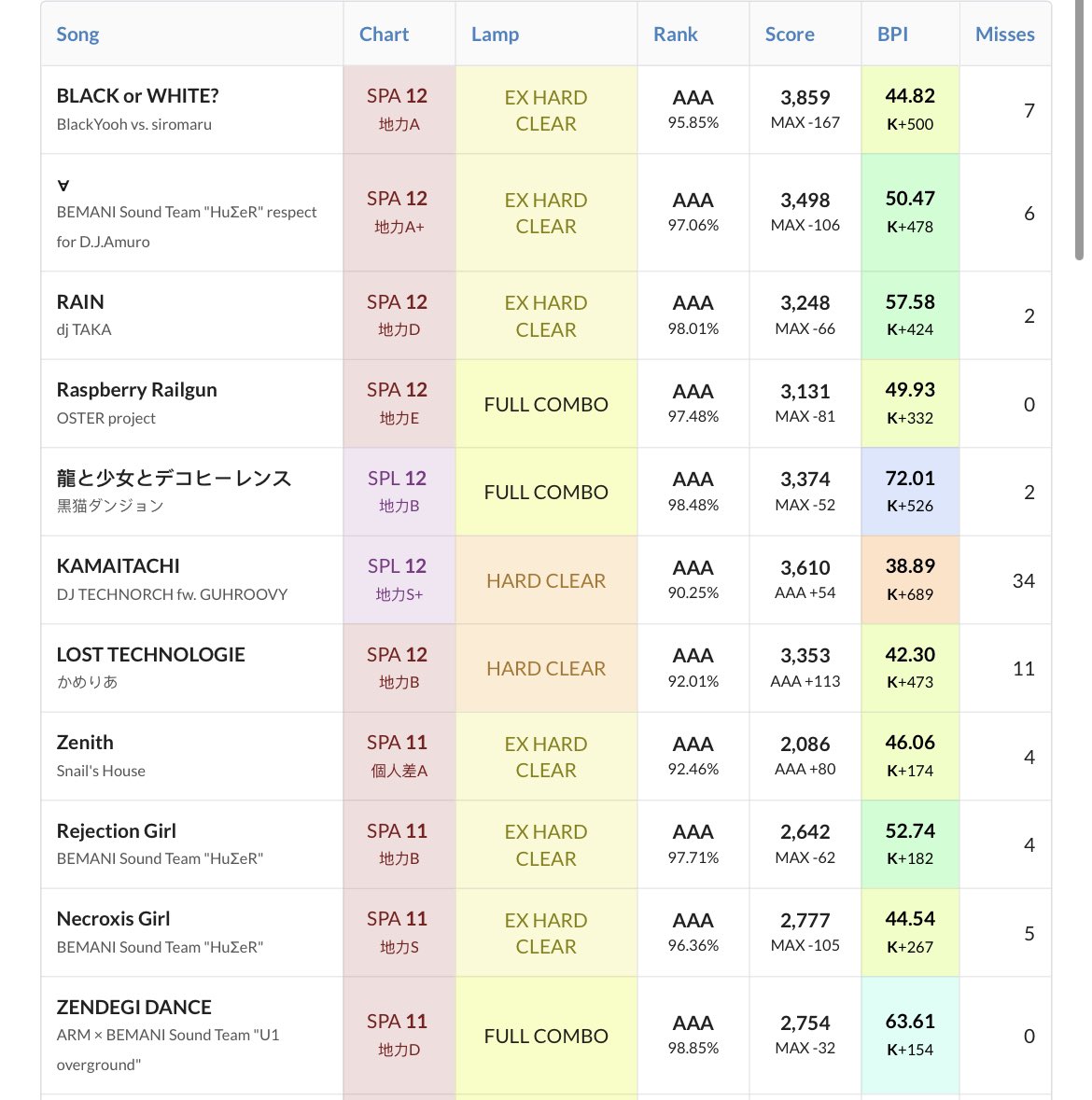Sort by Misses column header
Screen dimensions: 1092x1100
click(1004, 35)
